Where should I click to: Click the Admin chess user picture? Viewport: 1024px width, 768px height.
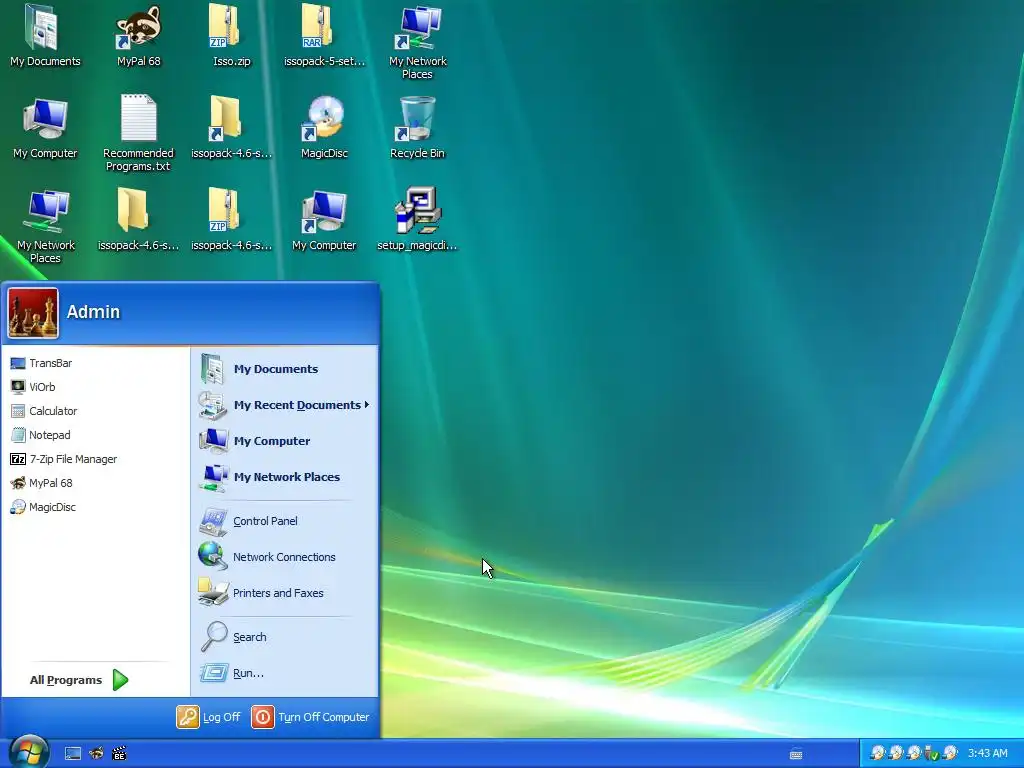tap(33, 313)
